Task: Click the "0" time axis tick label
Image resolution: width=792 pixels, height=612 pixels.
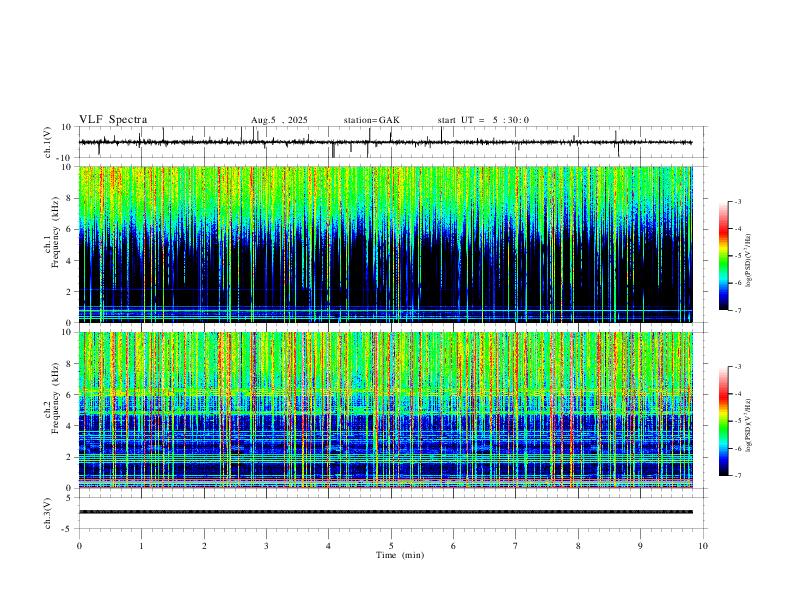Action: 79,546
